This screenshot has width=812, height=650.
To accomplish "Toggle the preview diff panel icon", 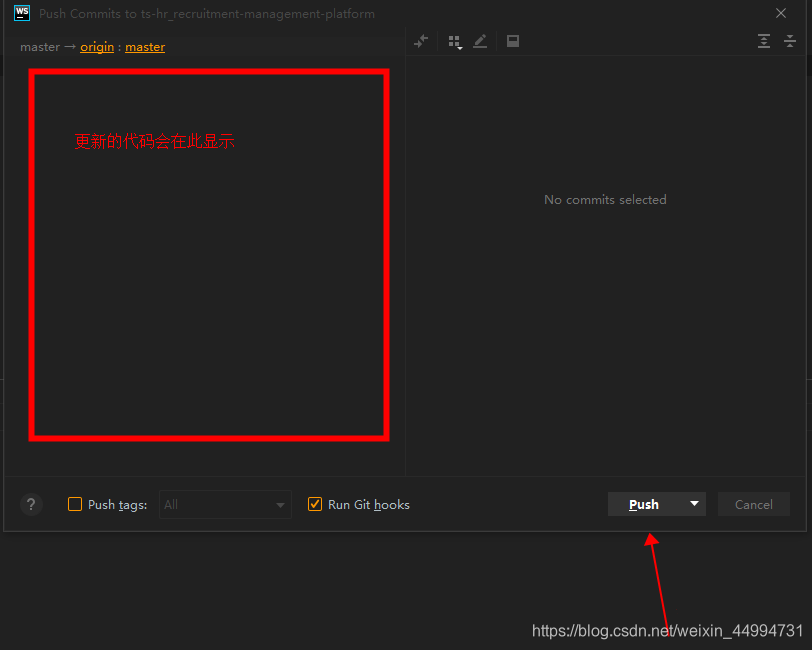I will tap(513, 41).
